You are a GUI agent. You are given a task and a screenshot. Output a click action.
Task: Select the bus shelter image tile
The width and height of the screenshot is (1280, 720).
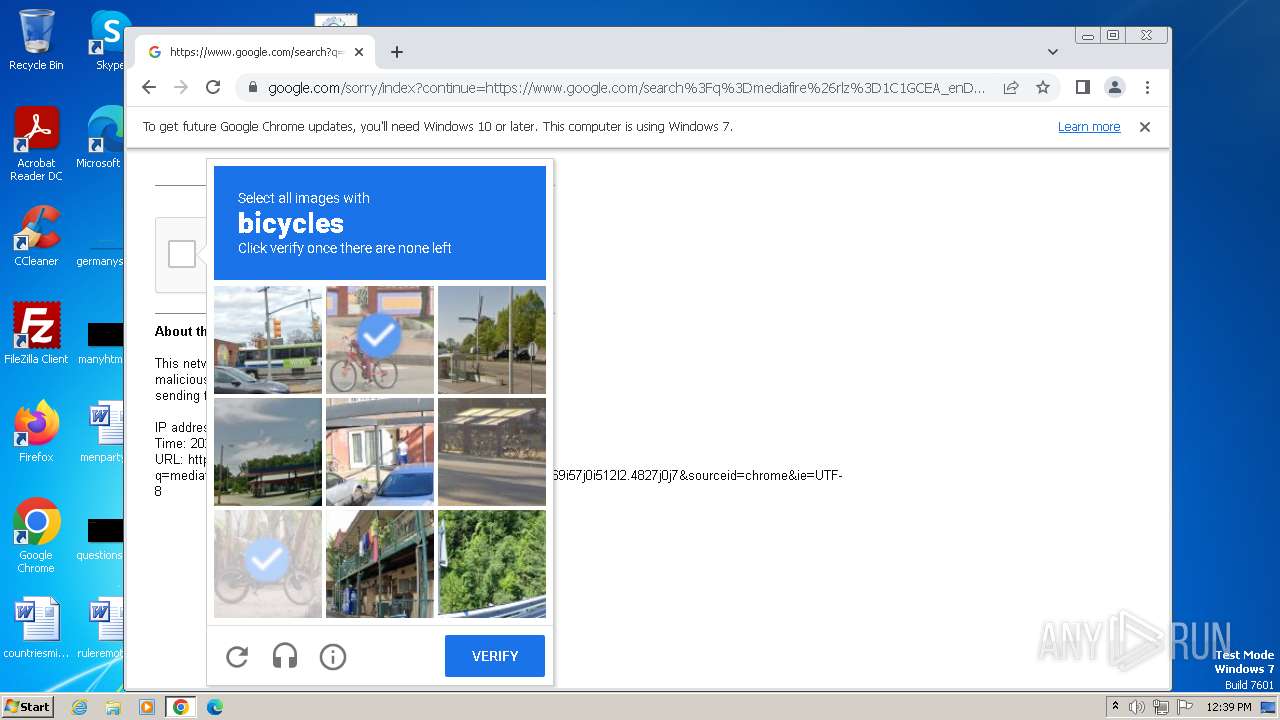(492, 340)
